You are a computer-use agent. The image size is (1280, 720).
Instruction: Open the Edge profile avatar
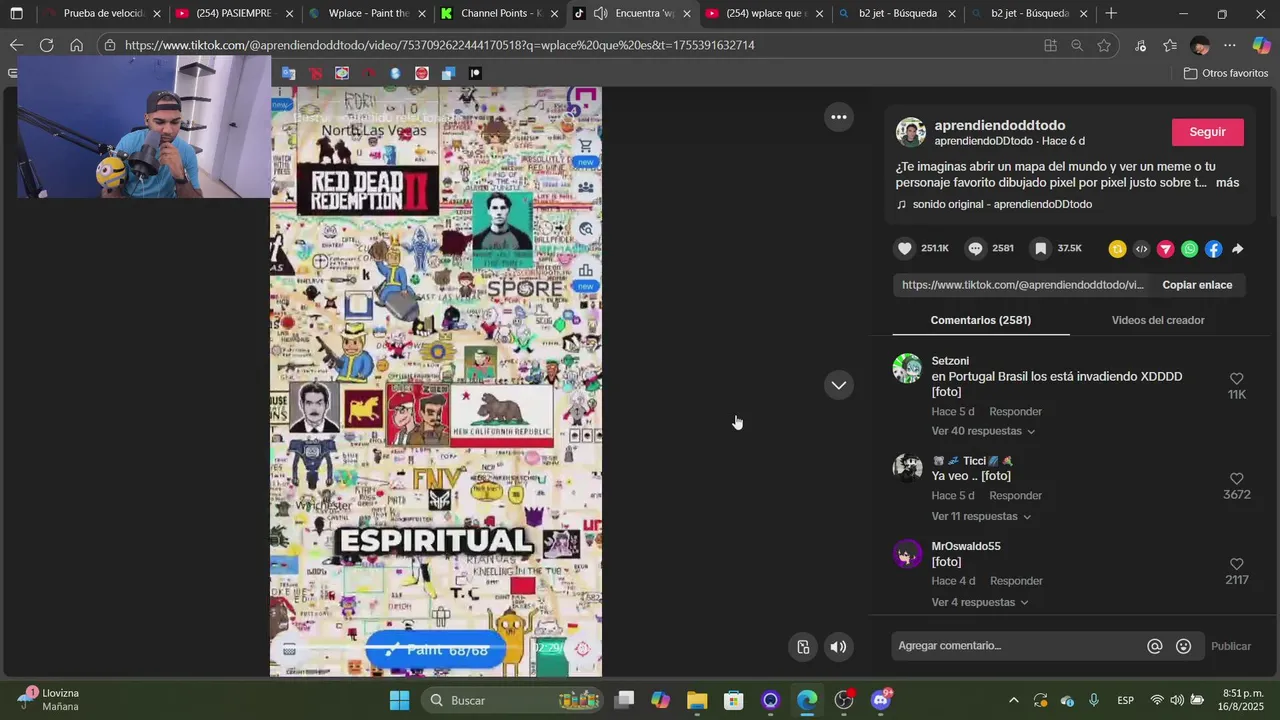[1200, 45]
